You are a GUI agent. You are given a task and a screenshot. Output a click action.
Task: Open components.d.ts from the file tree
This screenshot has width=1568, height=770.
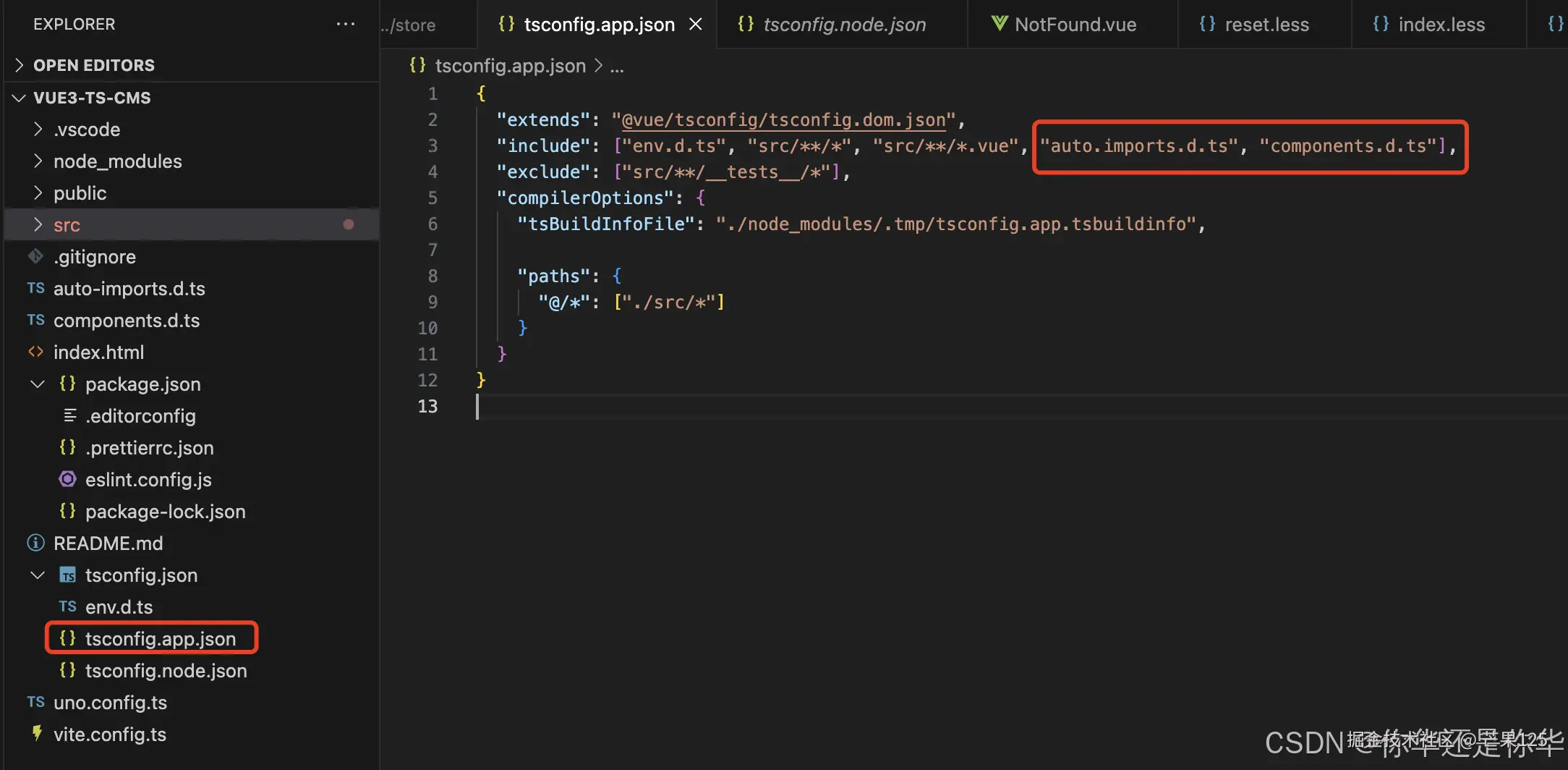coord(127,320)
